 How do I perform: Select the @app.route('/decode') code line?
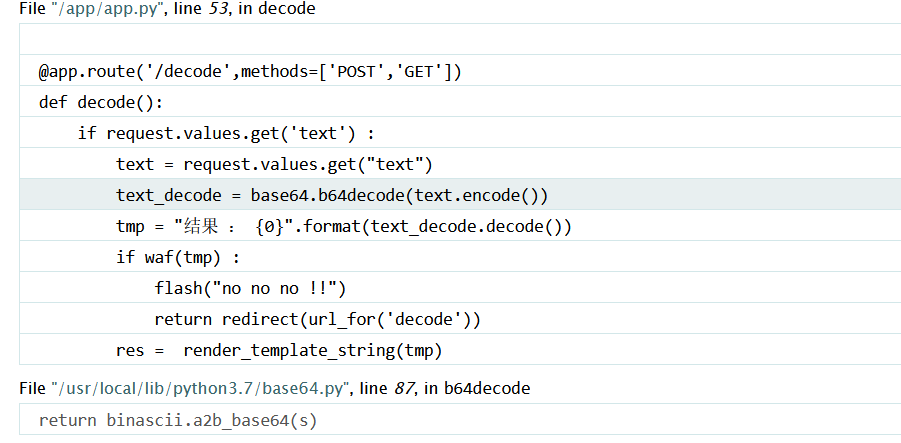460,71
